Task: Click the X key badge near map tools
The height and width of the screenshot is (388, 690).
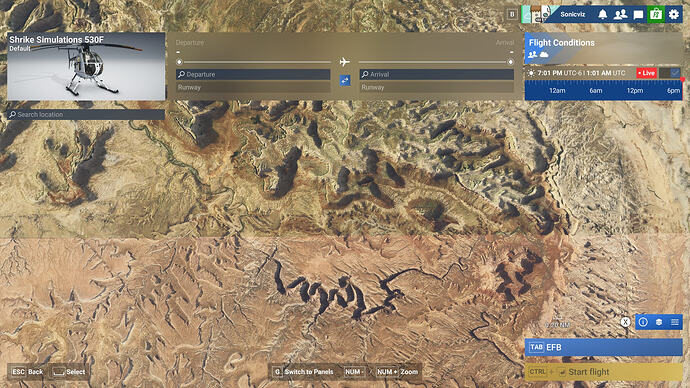Action: click(x=625, y=322)
